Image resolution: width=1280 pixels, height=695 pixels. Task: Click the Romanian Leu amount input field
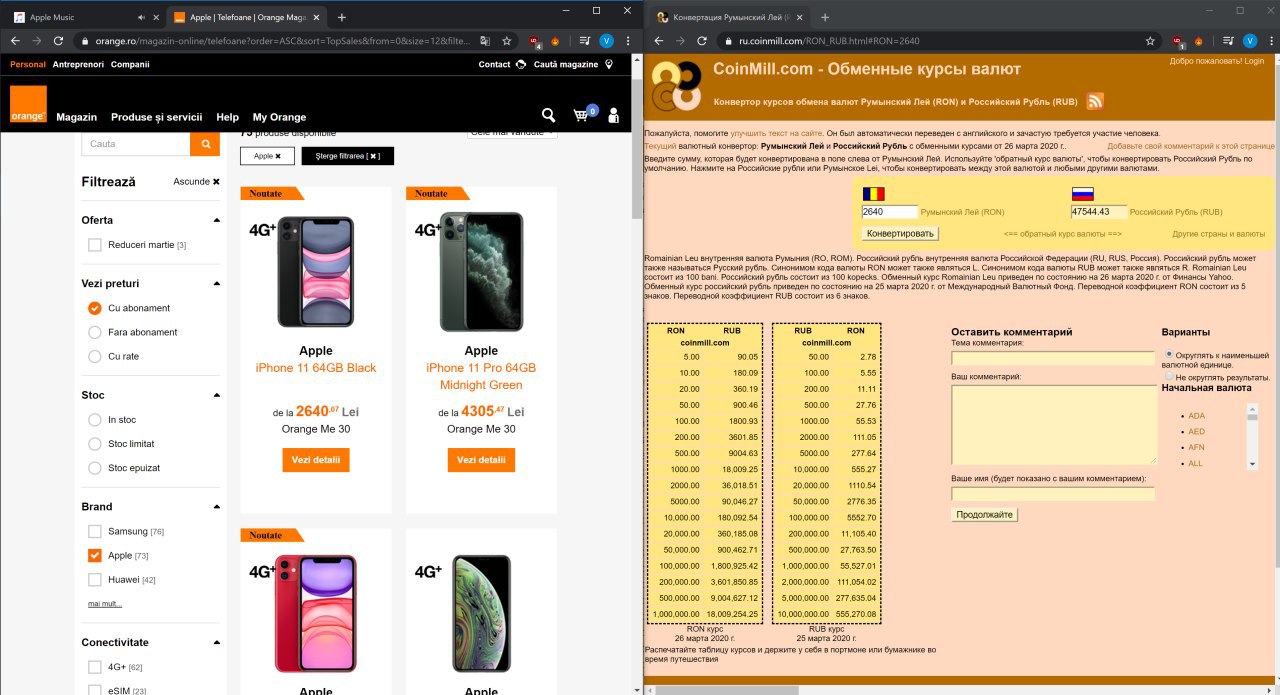890,212
